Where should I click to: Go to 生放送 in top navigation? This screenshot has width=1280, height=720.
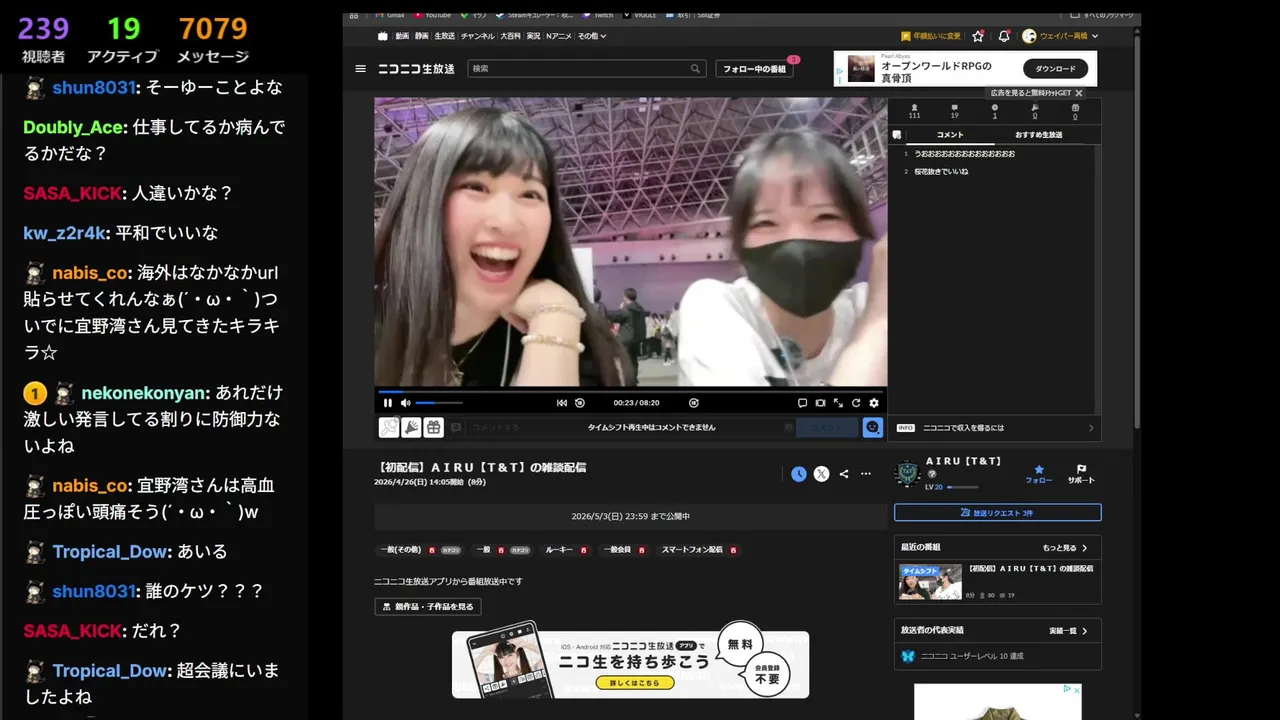(x=444, y=36)
